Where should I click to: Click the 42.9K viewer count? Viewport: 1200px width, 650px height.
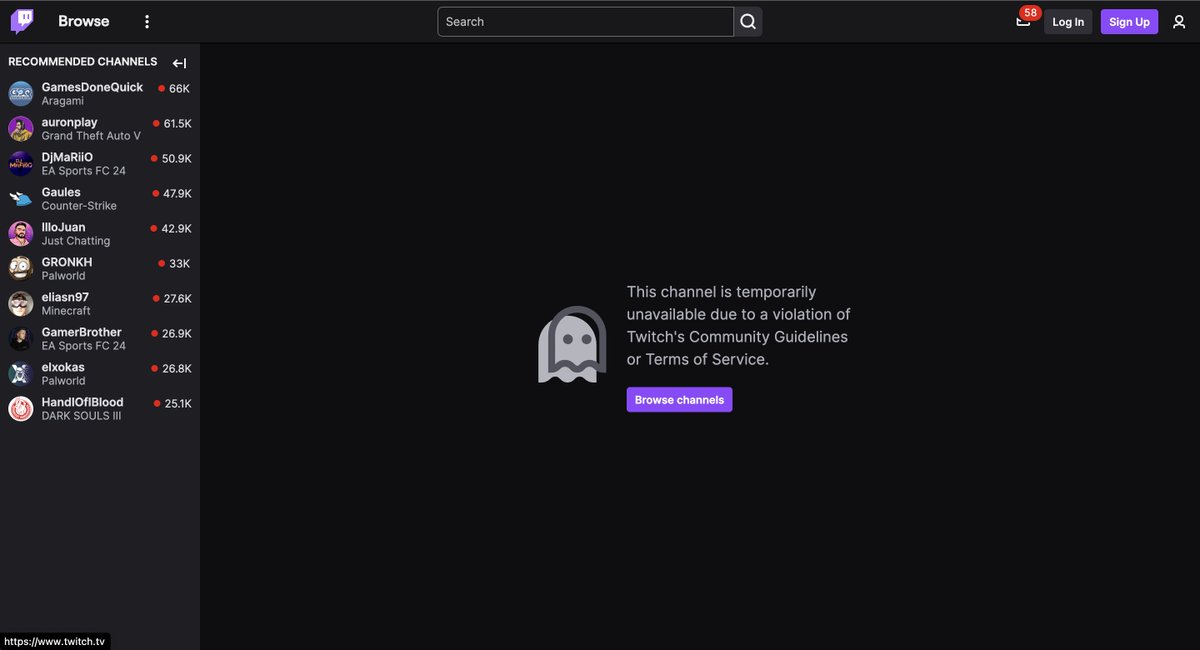pos(176,229)
